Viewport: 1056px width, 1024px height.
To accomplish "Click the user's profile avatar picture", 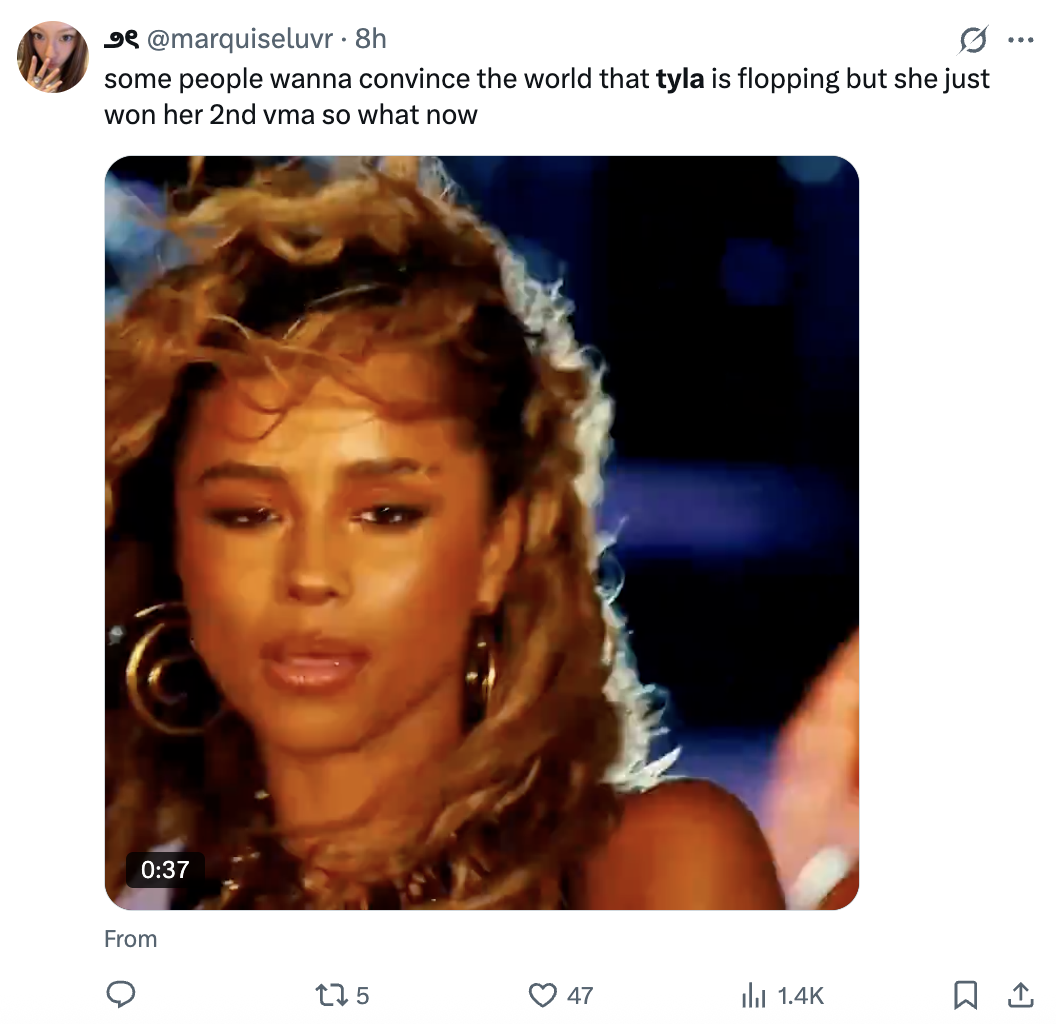I will coord(53,57).
